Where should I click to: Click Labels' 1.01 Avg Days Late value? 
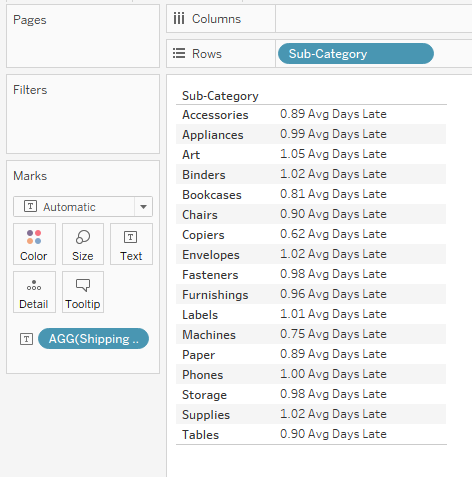pyautogui.click(x=333, y=314)
